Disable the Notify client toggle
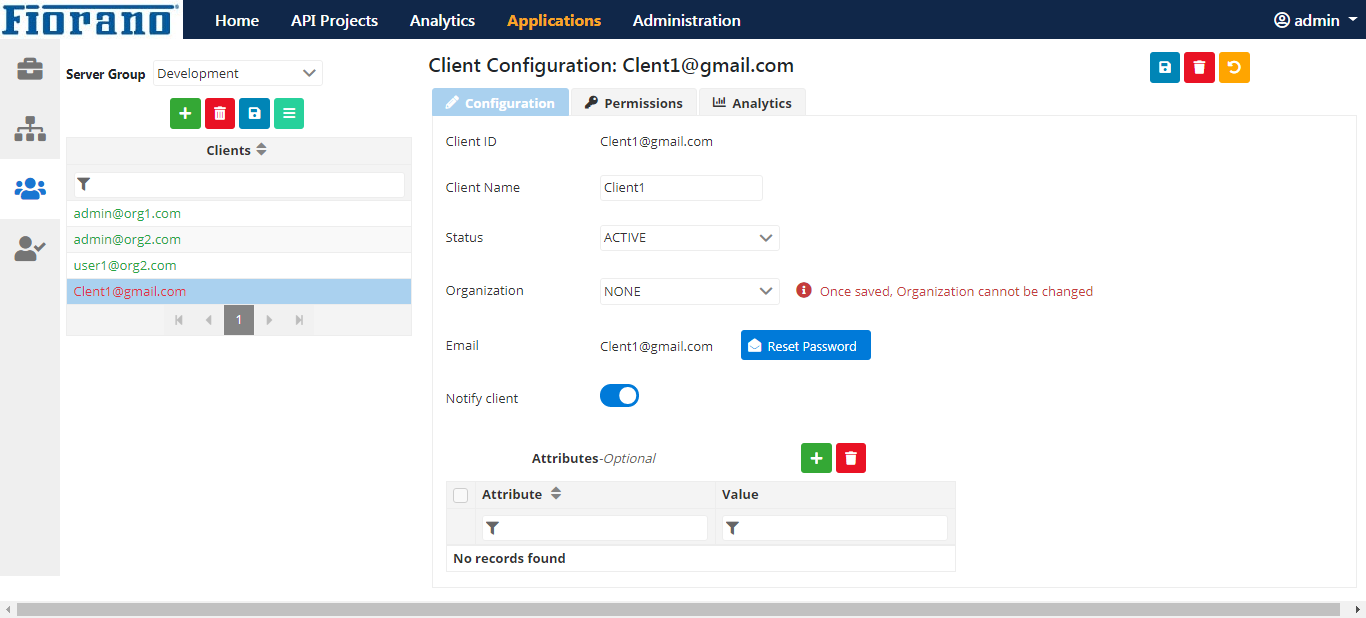The height and width of the screenshot is (618, 1366). [x=619, y=396]
